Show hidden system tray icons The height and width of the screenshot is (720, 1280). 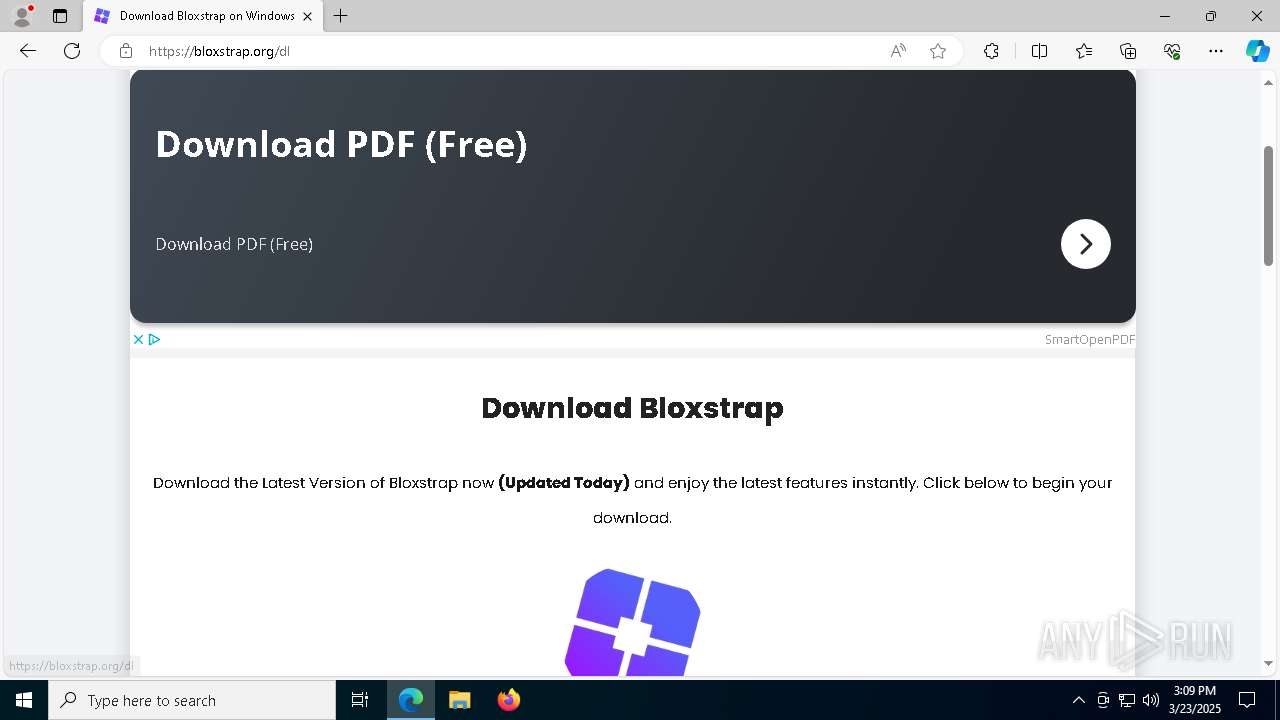tap(1078, 700)
